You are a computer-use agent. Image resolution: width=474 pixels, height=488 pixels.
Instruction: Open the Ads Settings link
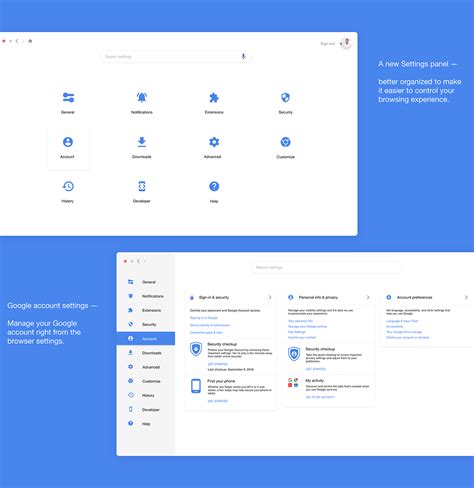pos(297,332)
